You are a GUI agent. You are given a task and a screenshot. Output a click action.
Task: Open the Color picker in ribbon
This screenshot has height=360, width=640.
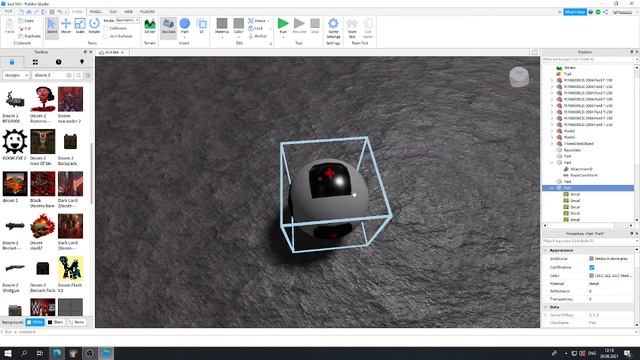click(x=239, y=26)
